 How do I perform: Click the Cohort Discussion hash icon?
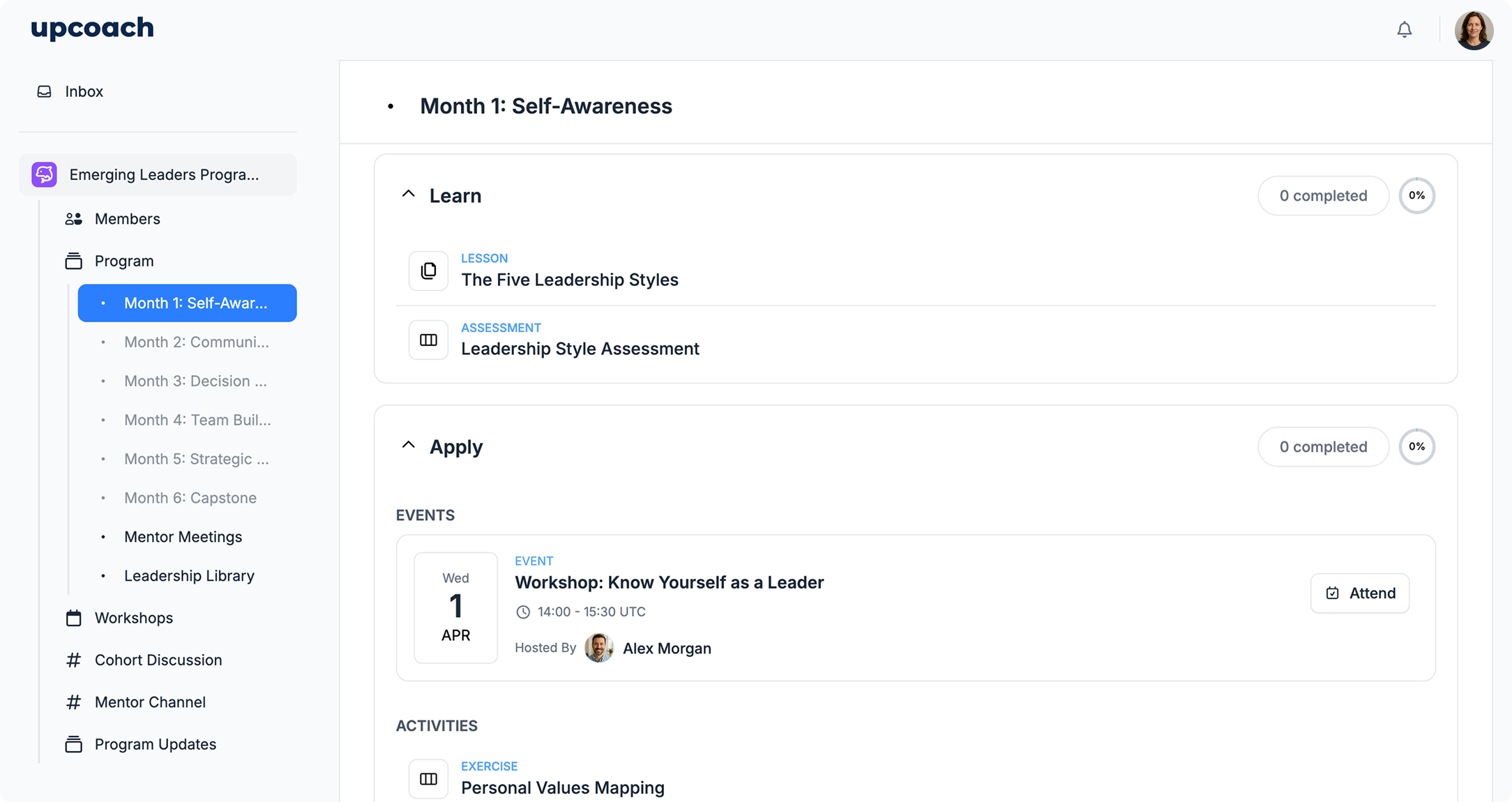point(73,660)
